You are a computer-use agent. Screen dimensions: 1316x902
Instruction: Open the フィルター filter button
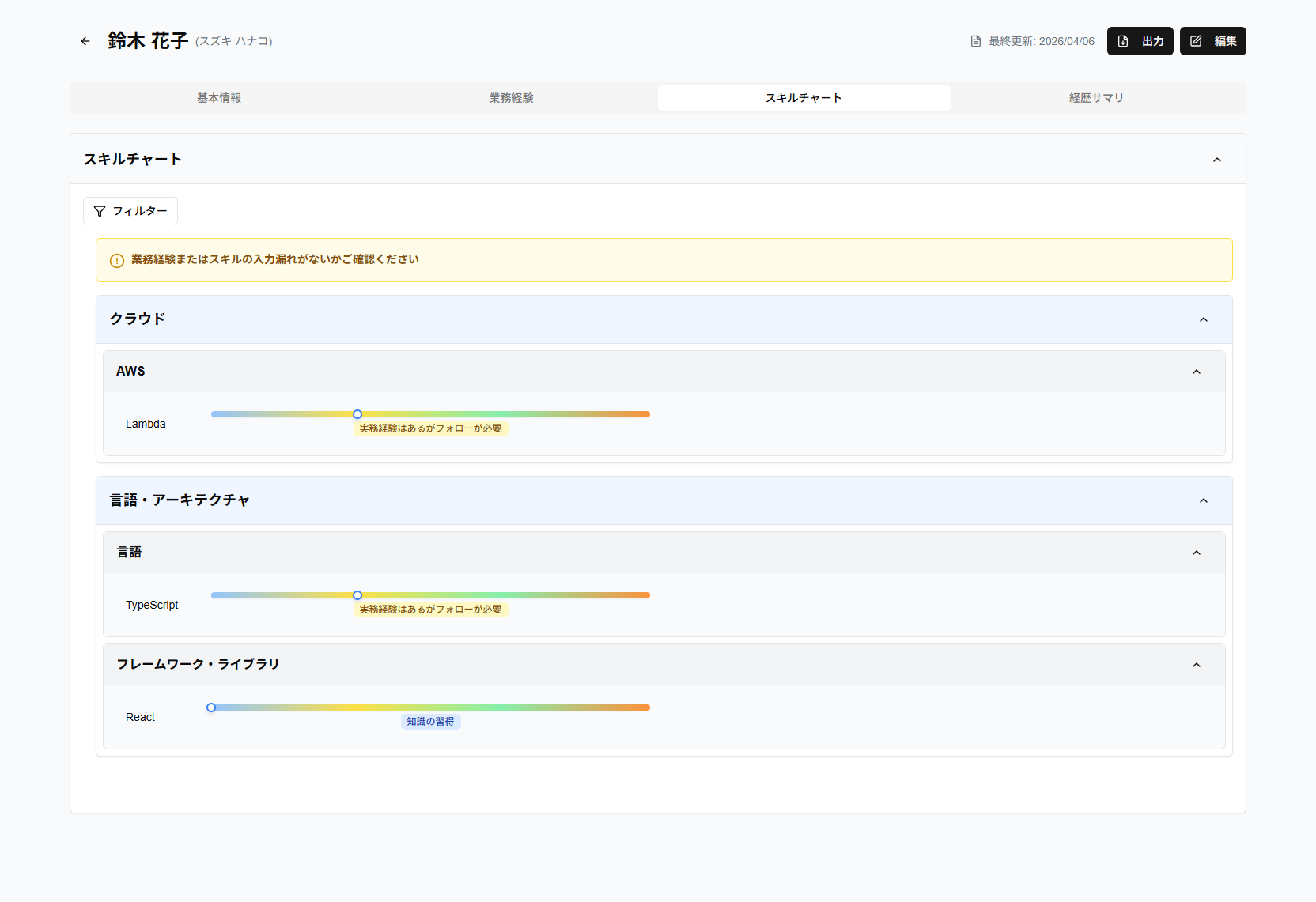click(130, 211)
